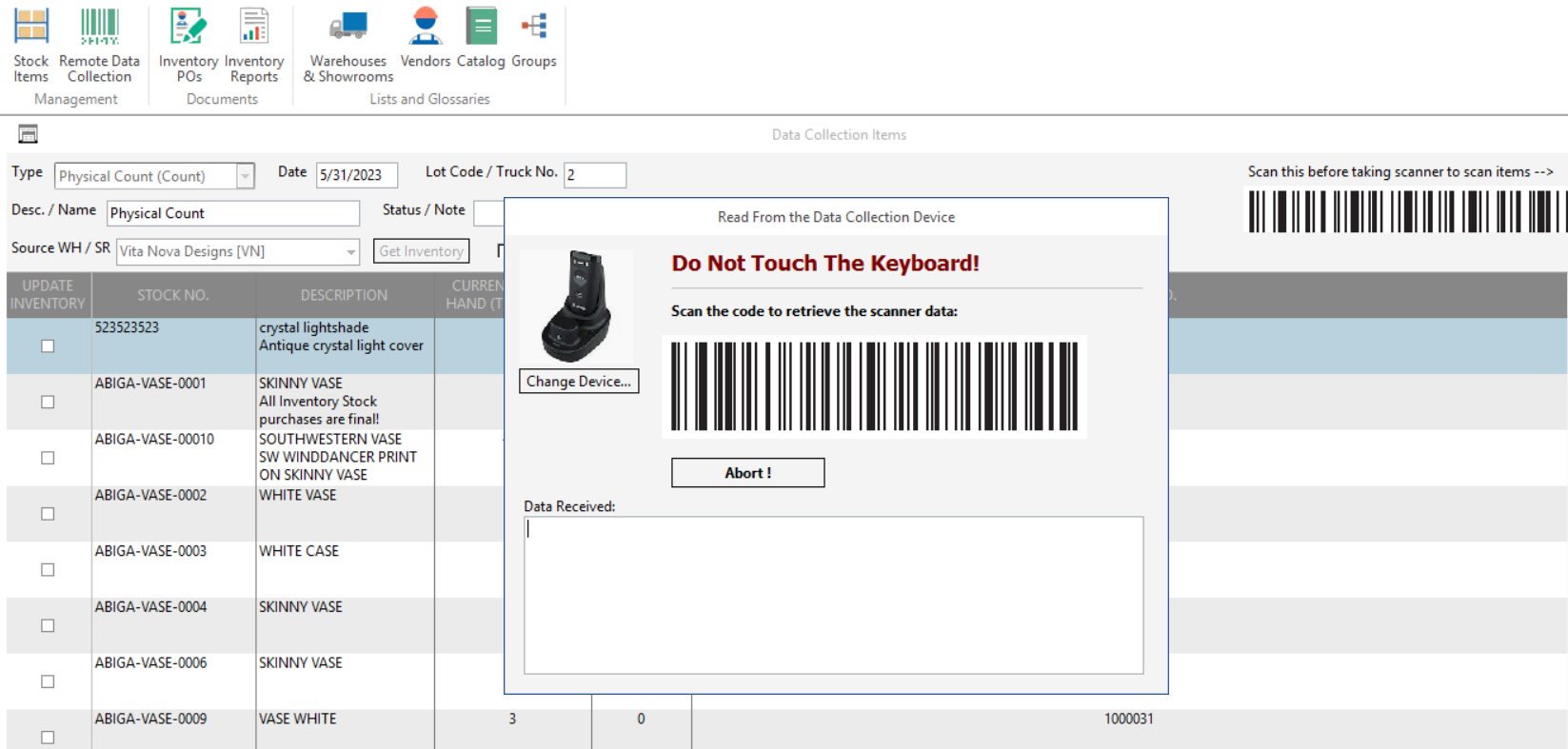Click the STOCK NO. column header
This screenshot has width=1568, height=749.
click(173, 295)
